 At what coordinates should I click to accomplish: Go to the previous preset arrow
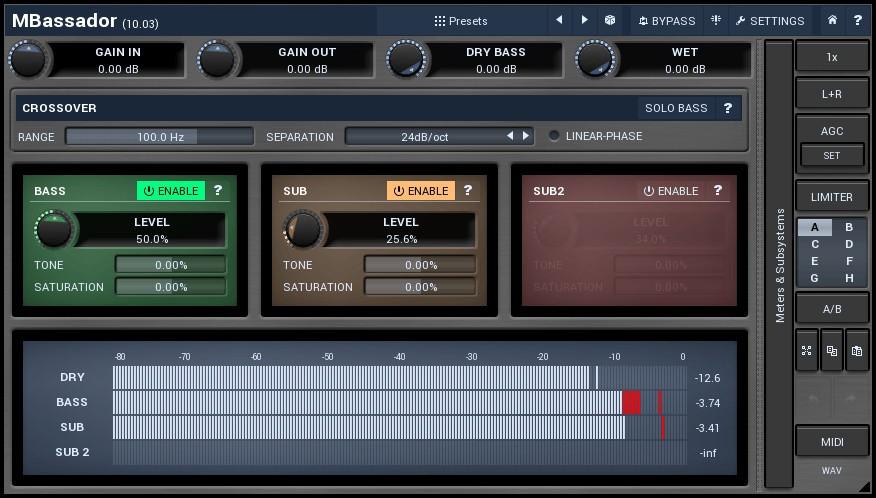pyautogui.click(x=559, y=20)
